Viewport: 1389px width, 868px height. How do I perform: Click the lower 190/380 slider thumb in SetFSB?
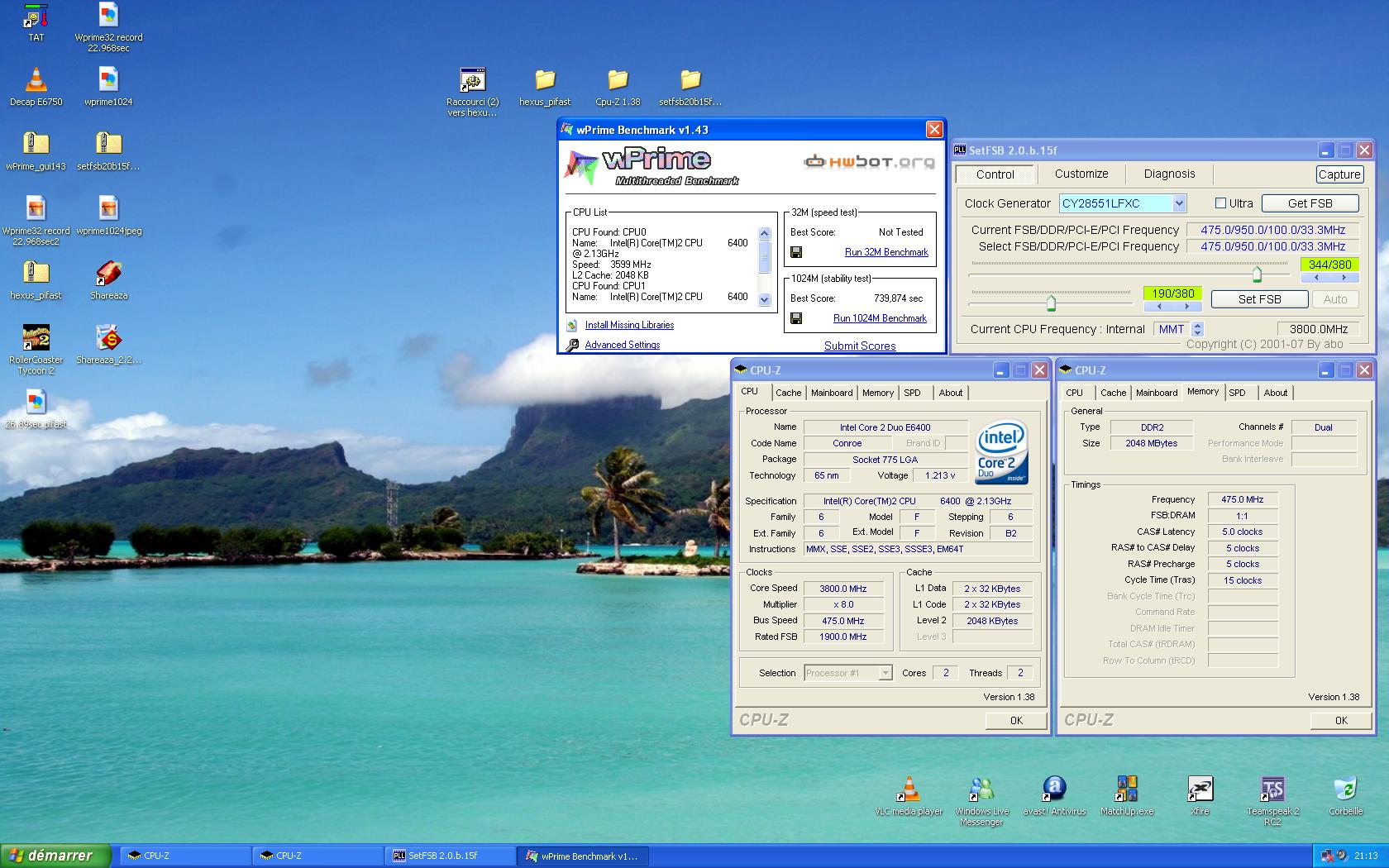(1051, 303)
